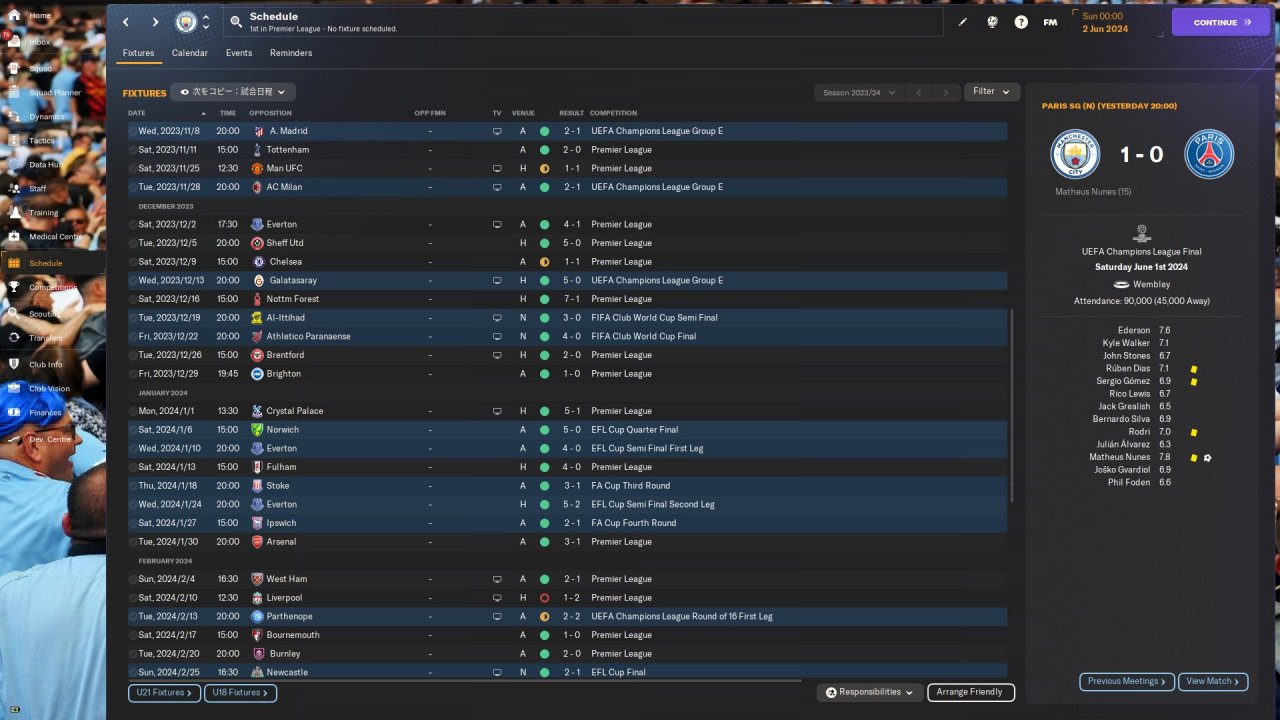
Task: Go forward with the right navigation arrow
Action: click(x=155, y=21)
